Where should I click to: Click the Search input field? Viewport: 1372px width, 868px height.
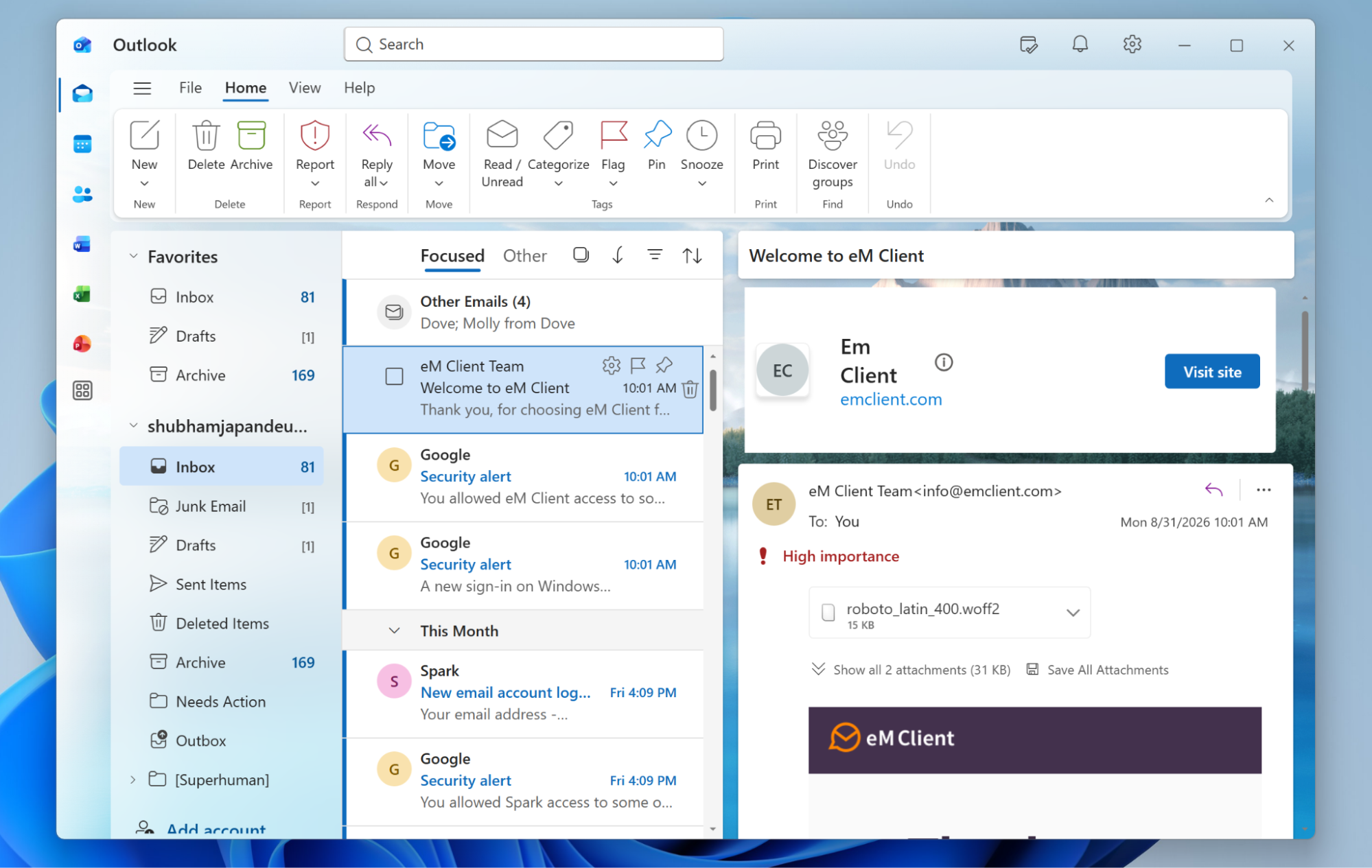(533, 45)
